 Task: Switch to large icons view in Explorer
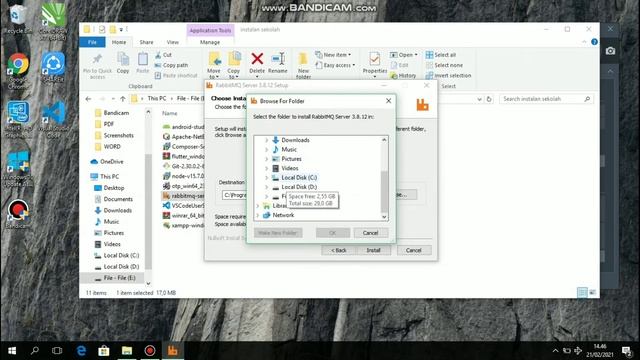click(x=592, y=292)
